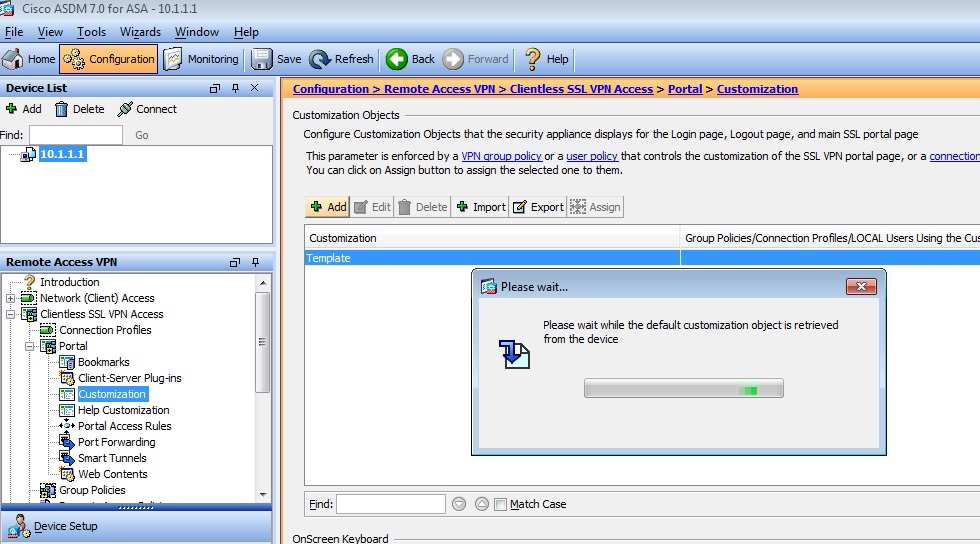Click the Customization breadcrumb link

click(x=758, y=89)
